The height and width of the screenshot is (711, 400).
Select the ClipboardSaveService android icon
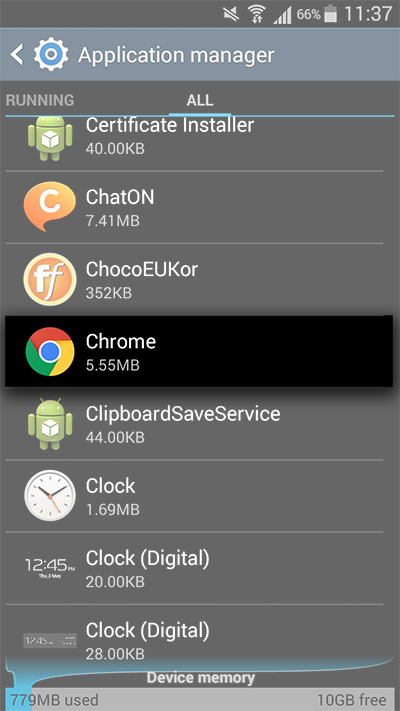point(50,424)
